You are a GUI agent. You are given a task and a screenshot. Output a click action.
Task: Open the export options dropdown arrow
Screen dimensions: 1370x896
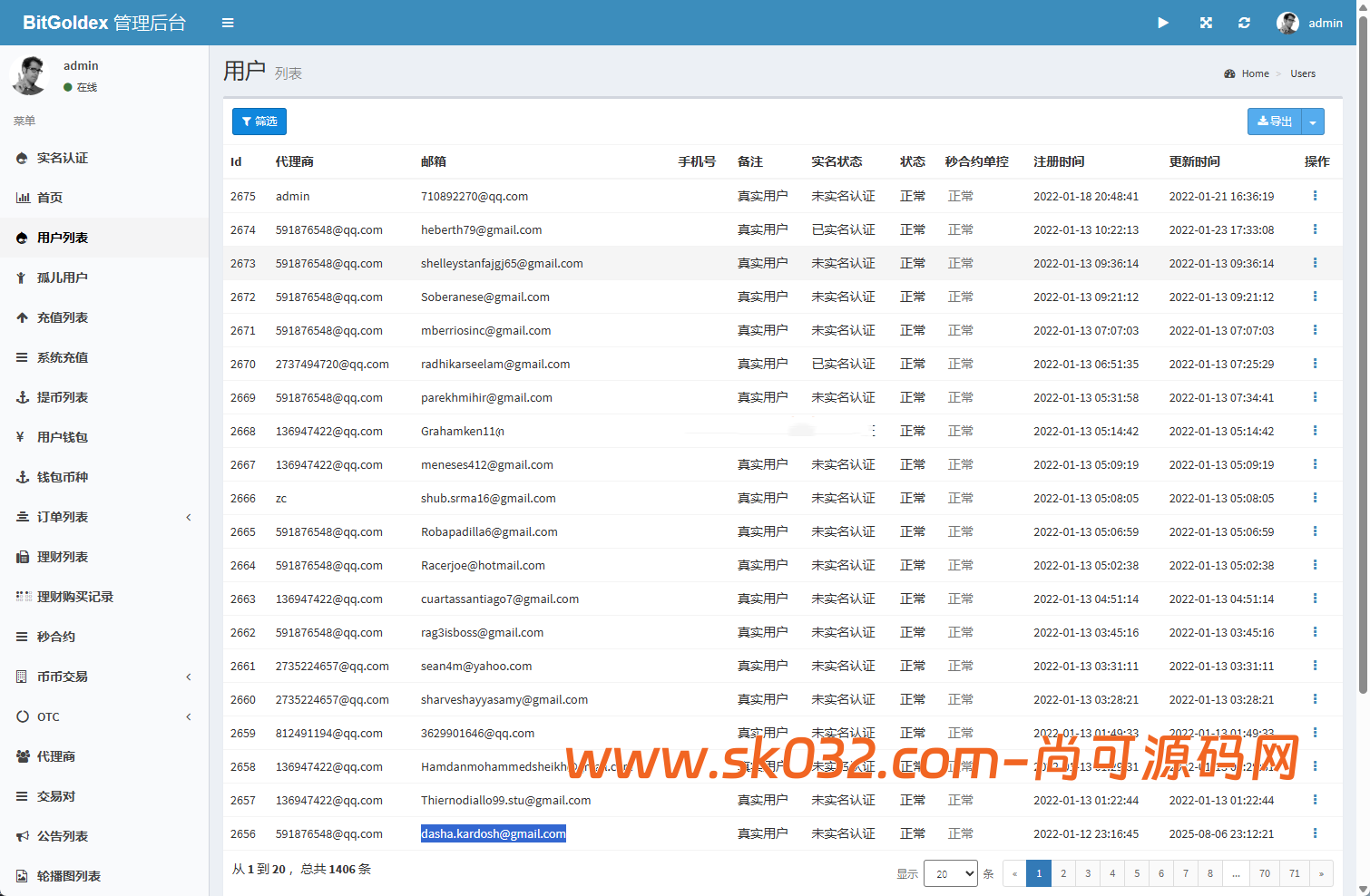click(1313, 121)
